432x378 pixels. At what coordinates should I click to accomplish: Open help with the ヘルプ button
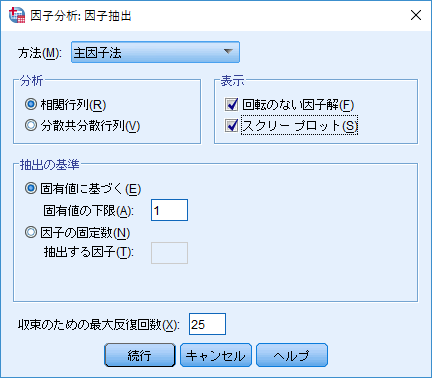292,355
